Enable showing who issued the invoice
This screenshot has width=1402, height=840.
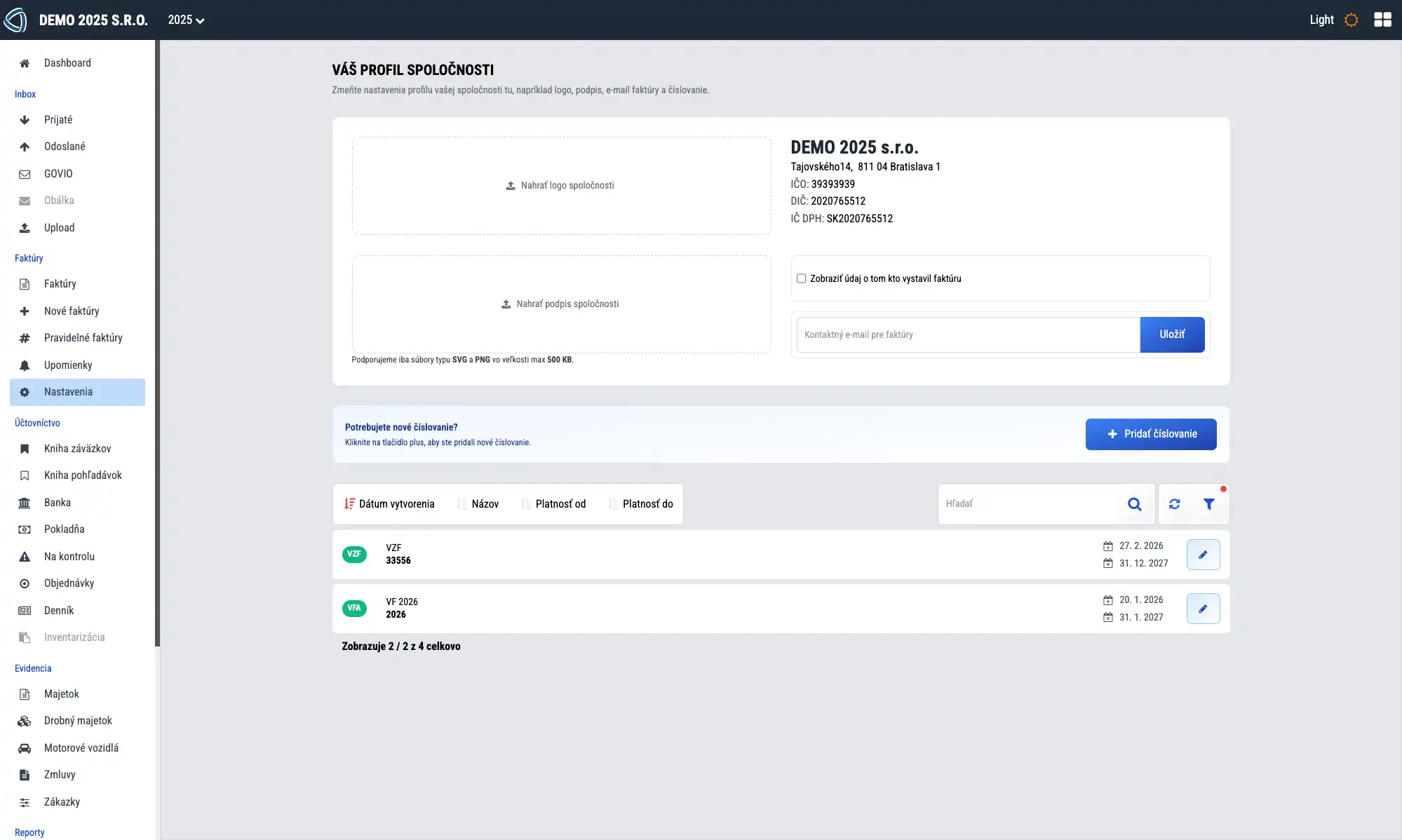(x=801, y=278)
